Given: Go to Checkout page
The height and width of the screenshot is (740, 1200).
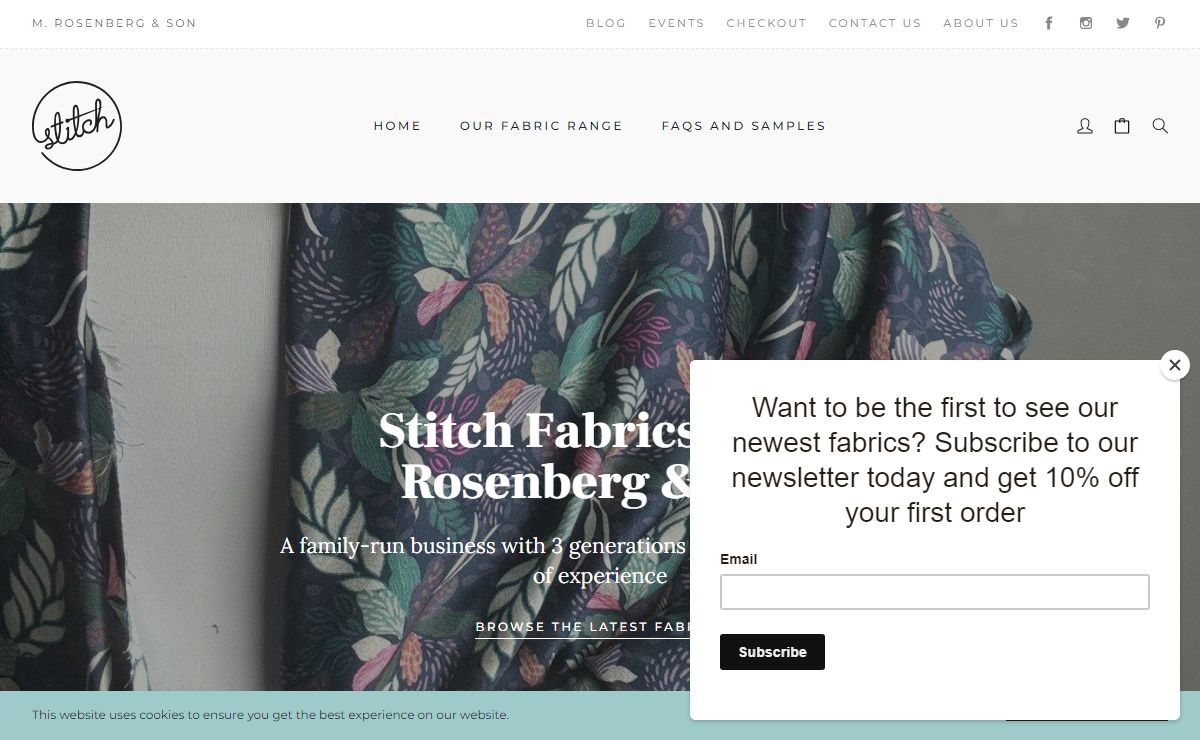Looking at the screenshot, I should point(766,23).
